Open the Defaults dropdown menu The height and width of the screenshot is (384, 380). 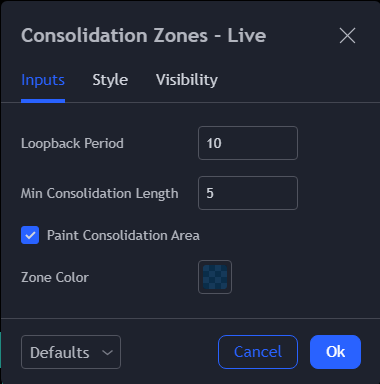tap(71, 352)
